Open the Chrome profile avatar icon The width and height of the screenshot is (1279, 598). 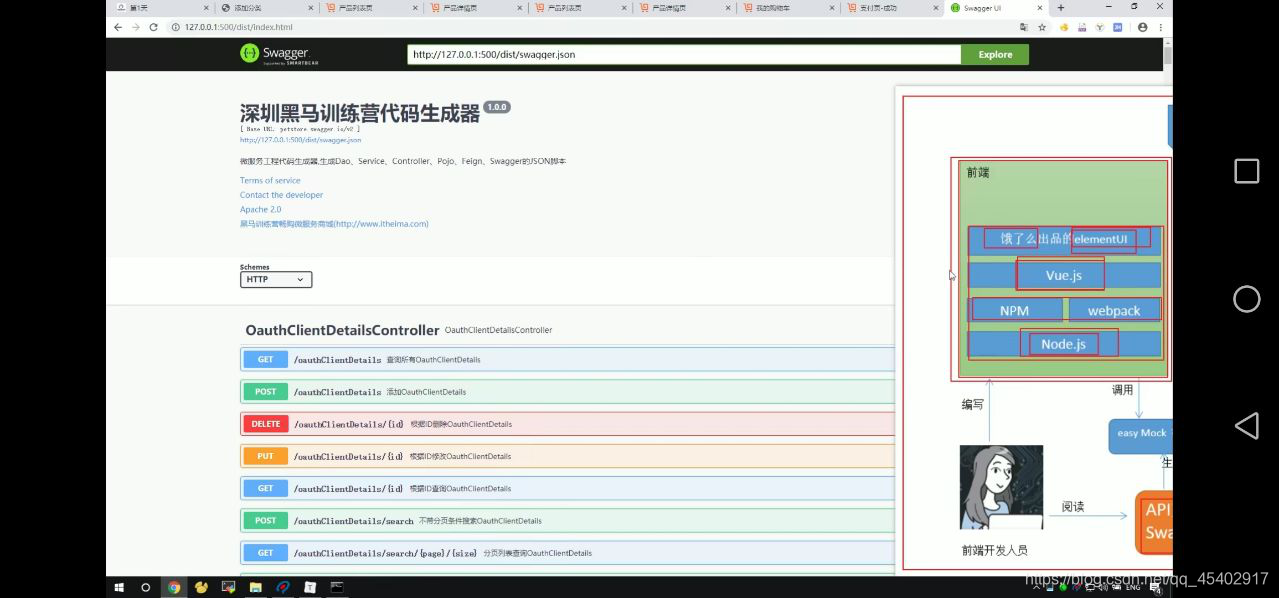[1143, 27]
